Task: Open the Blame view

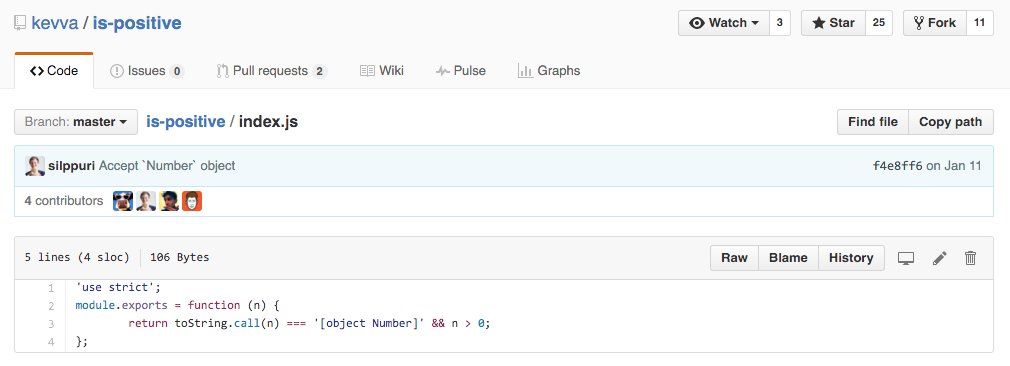Action: tap(788, 258)
